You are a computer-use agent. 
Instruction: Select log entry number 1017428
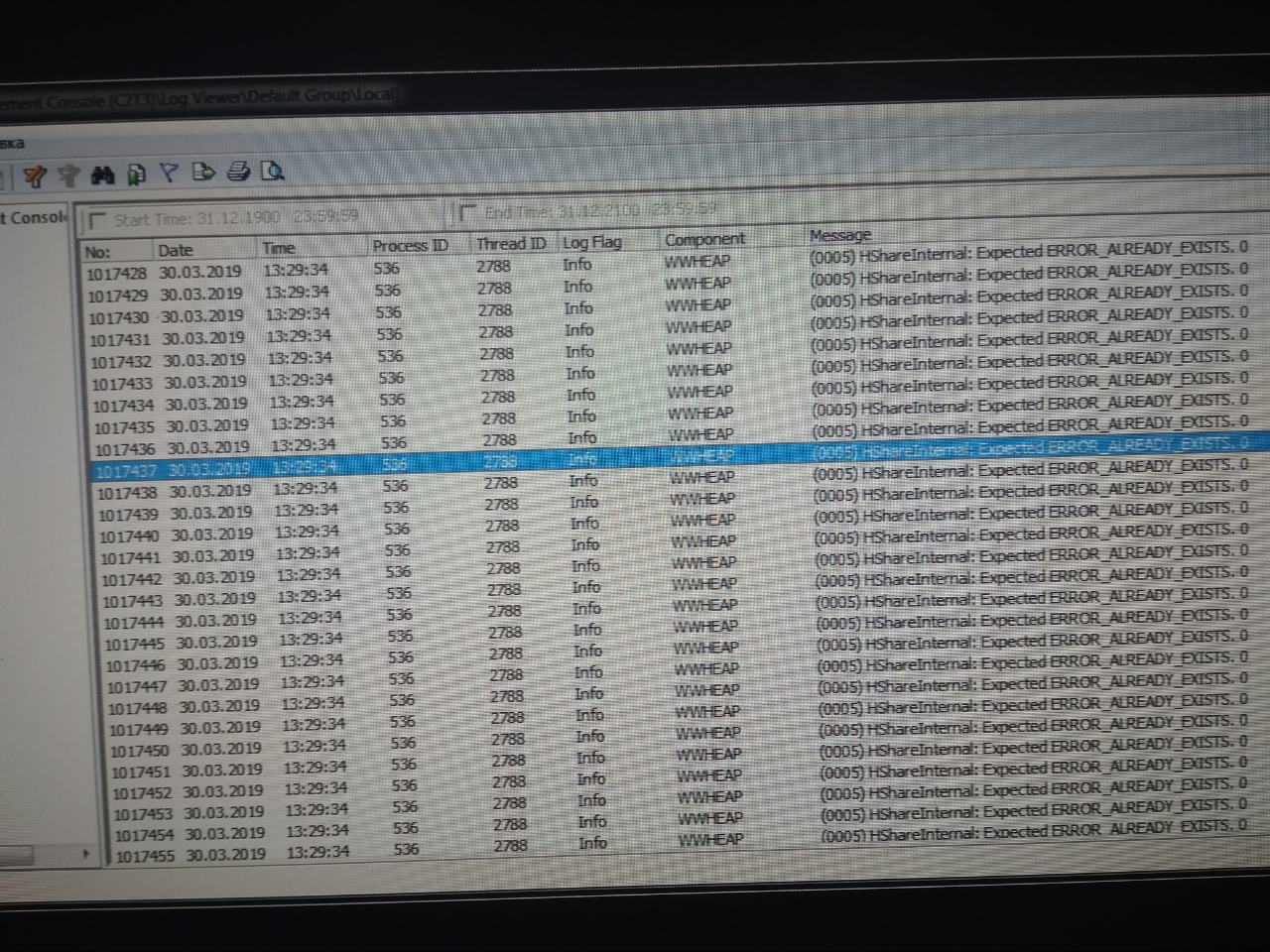click(x=116, y=274)
